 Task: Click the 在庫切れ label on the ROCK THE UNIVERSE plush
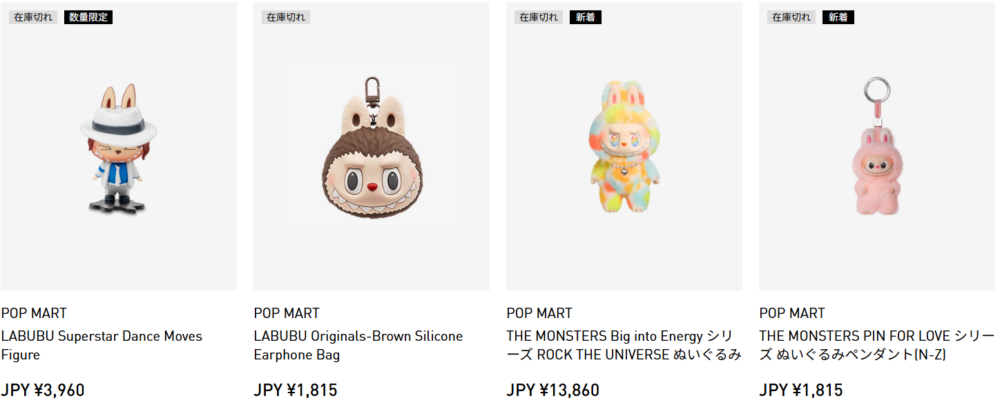(x=539, y=17)
